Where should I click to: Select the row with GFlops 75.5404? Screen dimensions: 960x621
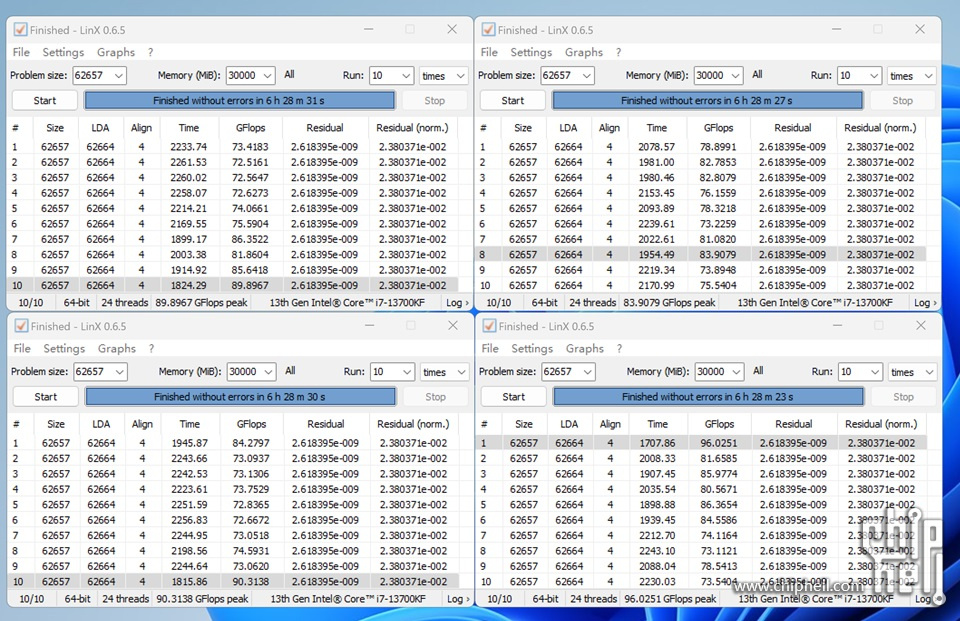[x=700, y=285]
